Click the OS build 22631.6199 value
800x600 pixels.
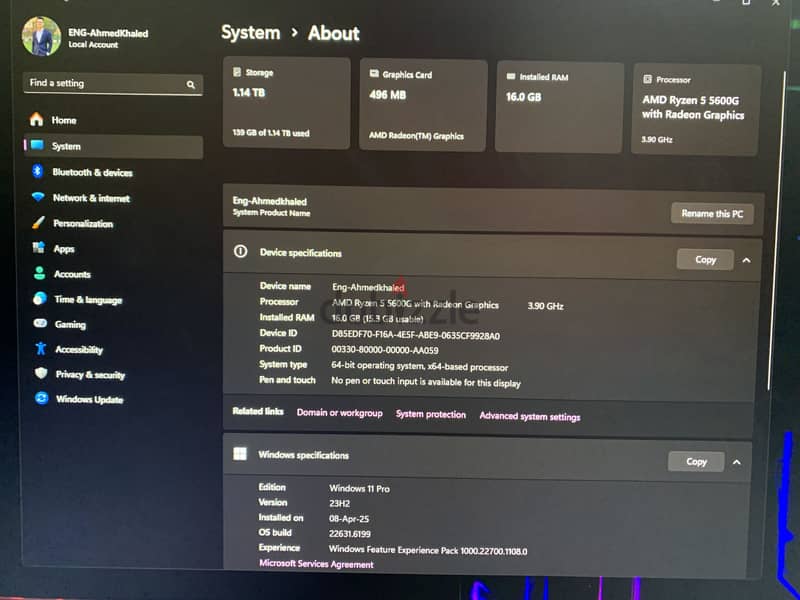[x=350, y=534]
